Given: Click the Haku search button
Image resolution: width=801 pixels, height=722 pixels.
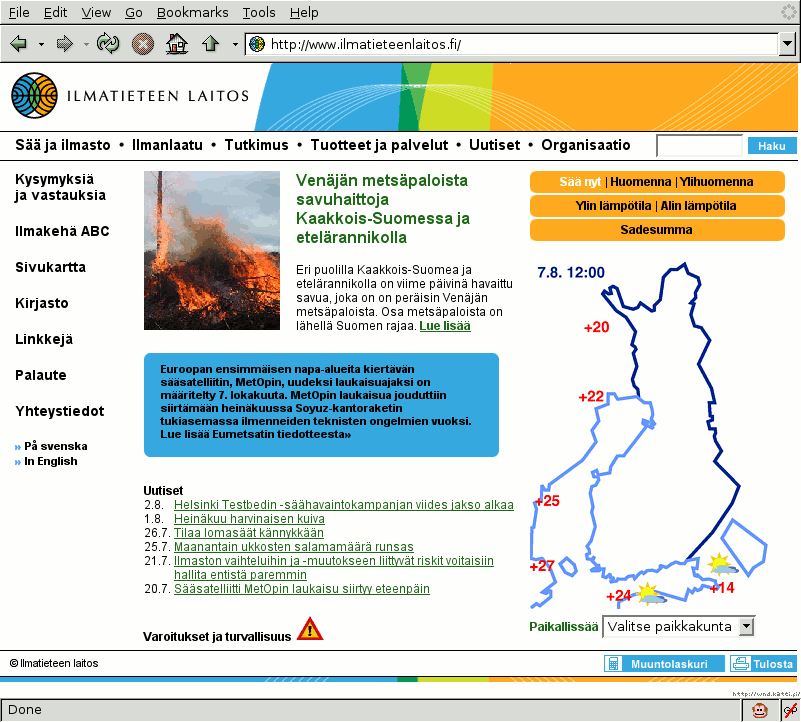Looking at the screenshot, I should pos(771,146).
